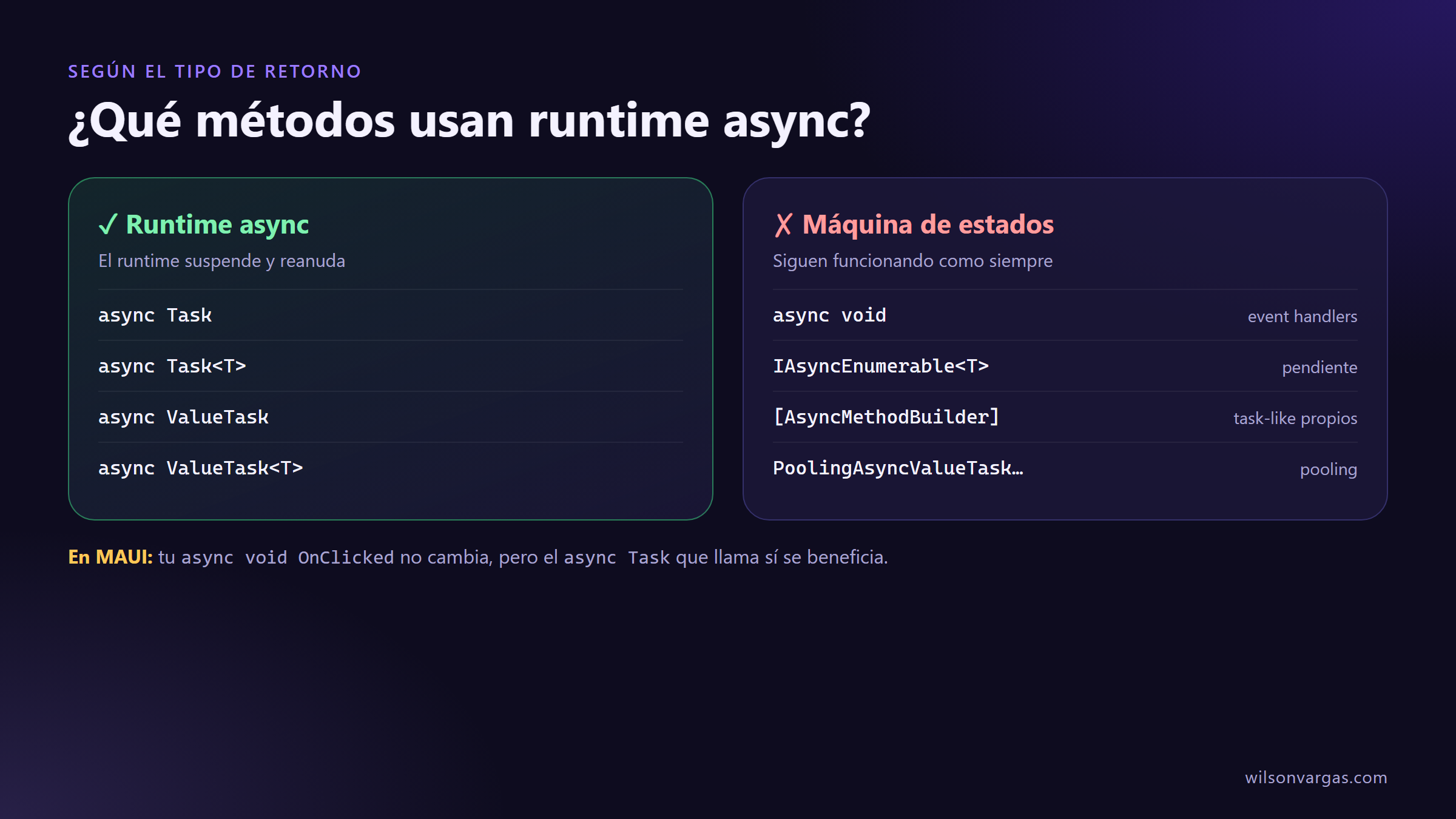Click the 'pooling' note
Screen dimensions: 1456x819
click(1329, 470)
